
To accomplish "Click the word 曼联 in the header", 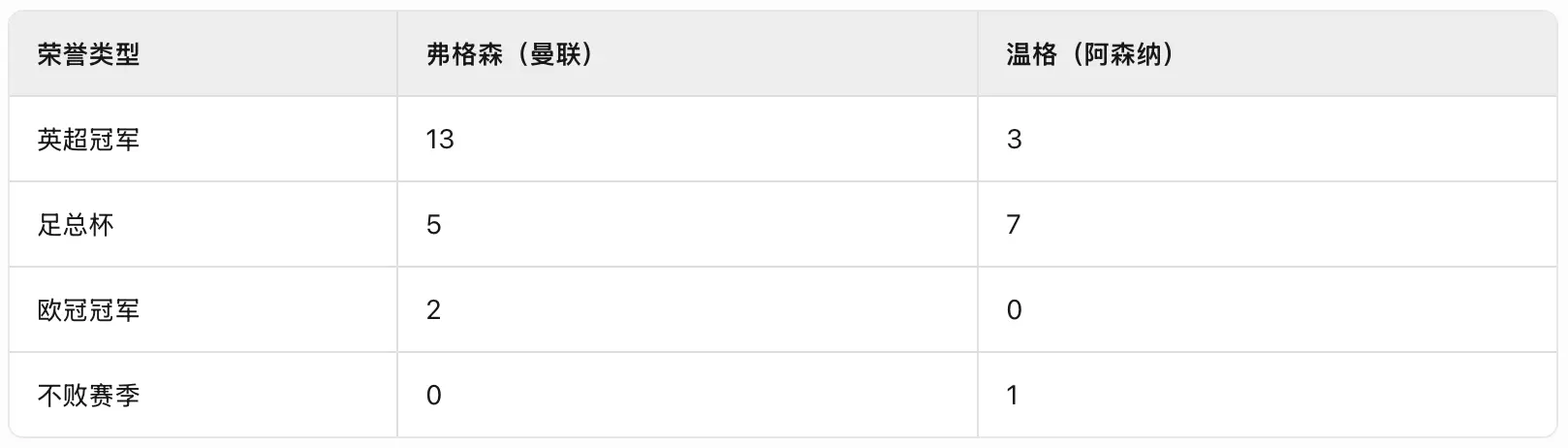I will [x=554, y=54].
